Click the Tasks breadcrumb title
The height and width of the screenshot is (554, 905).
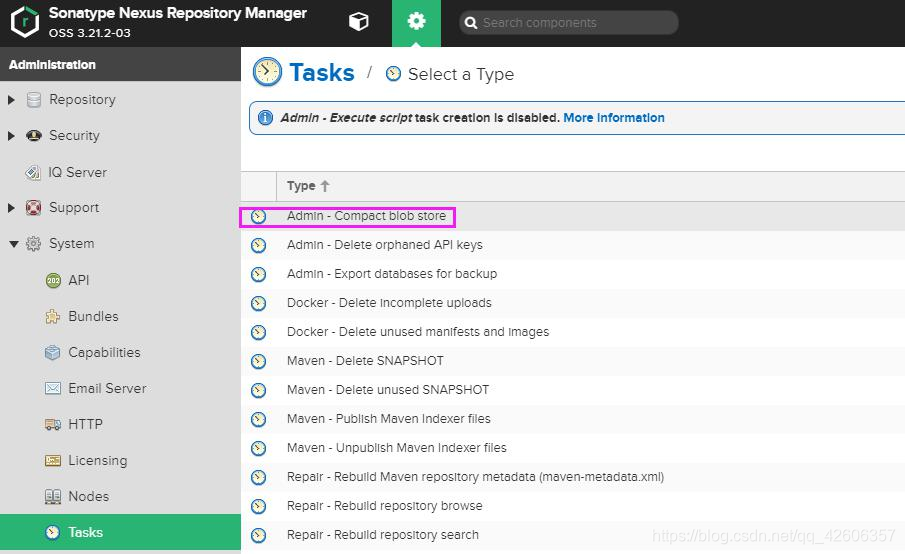321,73
